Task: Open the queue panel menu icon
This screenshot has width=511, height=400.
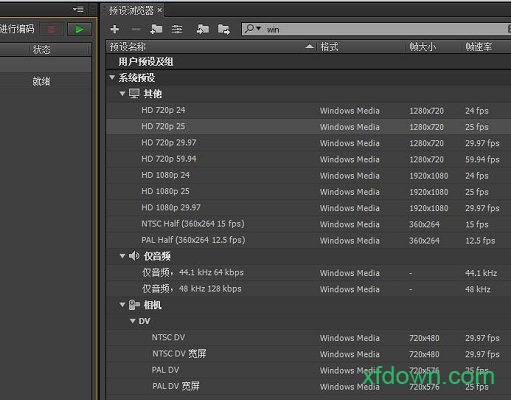Action: point(78,10)
